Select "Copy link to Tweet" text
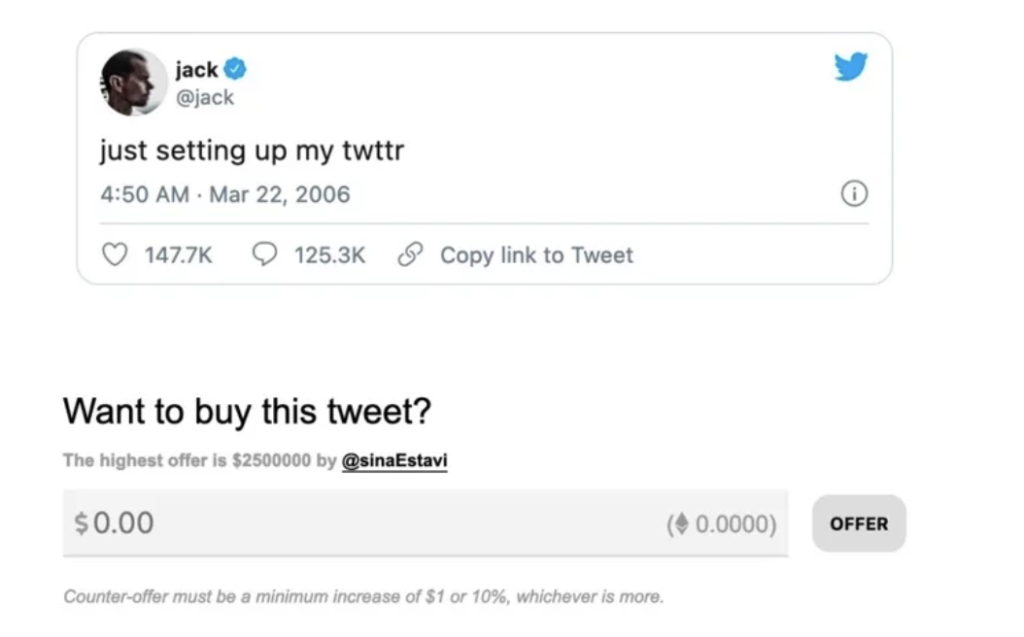Viewport: 1024px width, 637px height. tap(536, 255)
